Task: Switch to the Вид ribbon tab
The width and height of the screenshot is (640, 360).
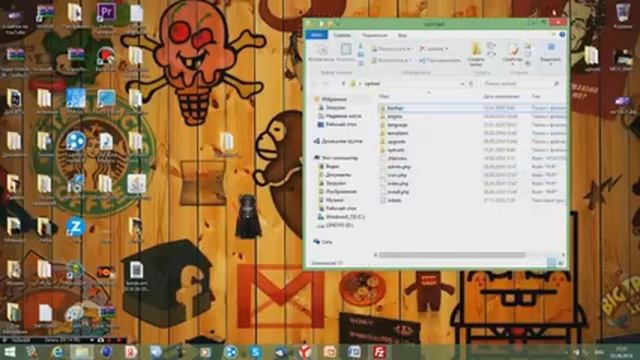Action: 402,35
